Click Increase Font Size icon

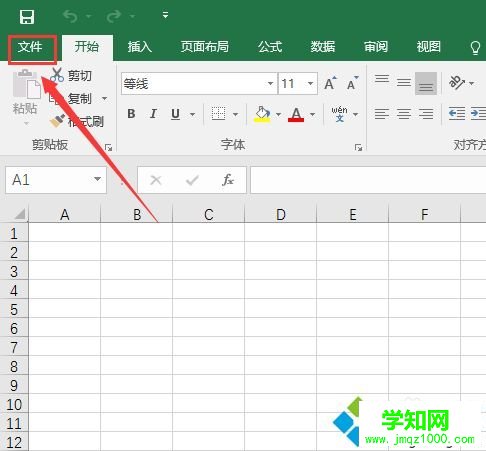pyautogui.click(x=330, y=83)
